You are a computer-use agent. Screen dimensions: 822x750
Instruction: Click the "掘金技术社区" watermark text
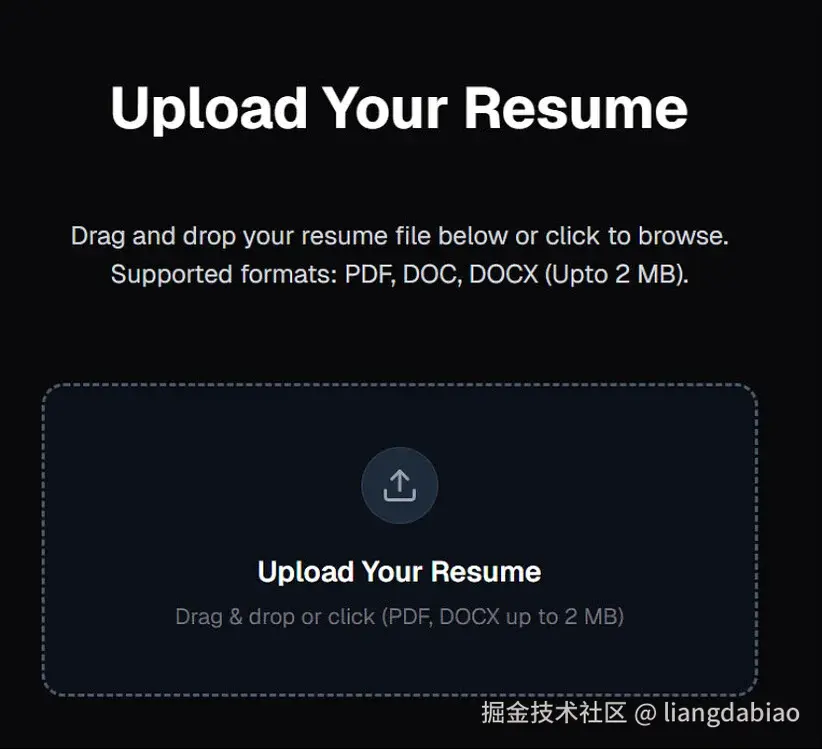pyautogui.click(x=554, y=713)
